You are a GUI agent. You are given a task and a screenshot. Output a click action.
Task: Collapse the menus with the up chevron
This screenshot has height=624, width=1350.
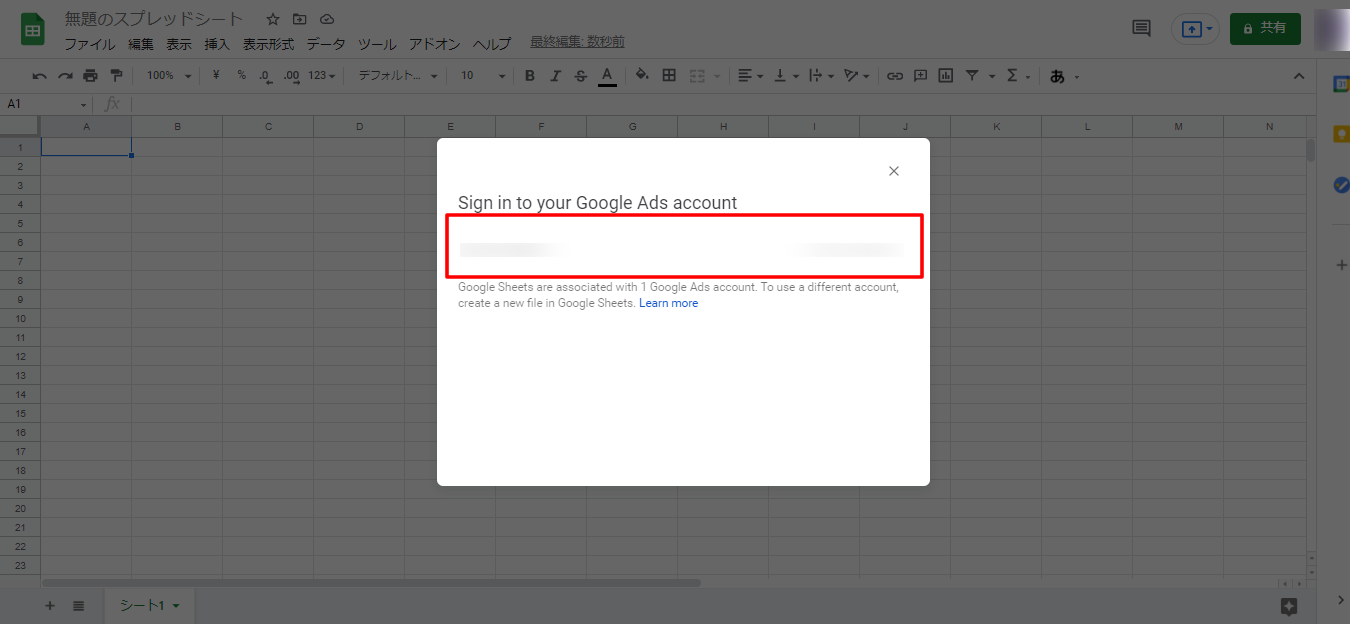pyautogui.click(x=1299, y=76)
